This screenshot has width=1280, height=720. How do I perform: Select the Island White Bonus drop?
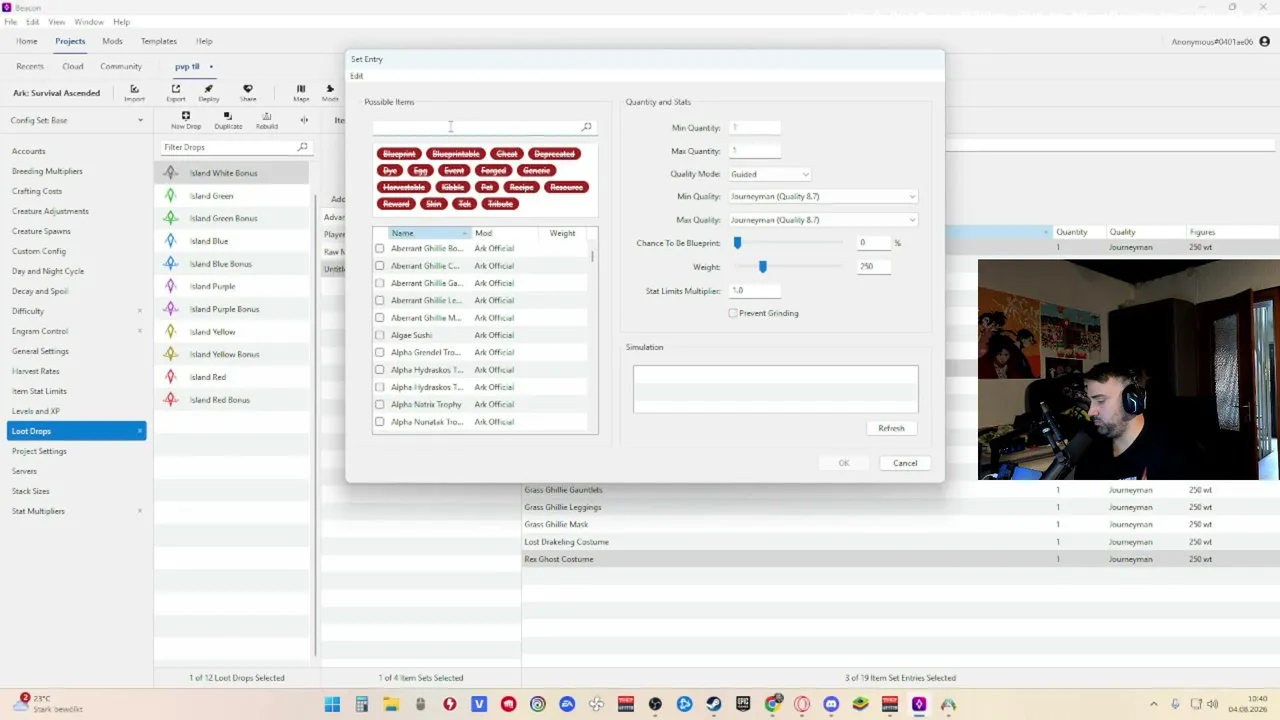[x=231, y=173]
